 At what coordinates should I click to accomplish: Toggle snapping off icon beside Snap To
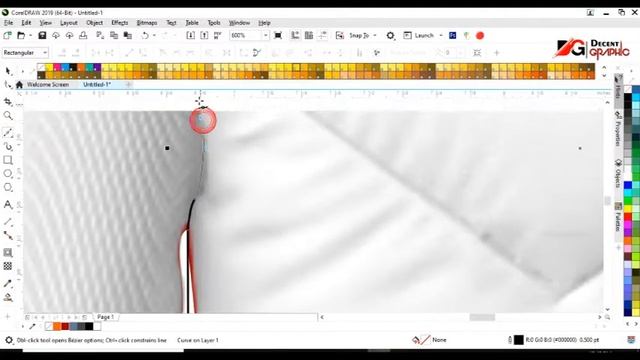tap(340, 36)
